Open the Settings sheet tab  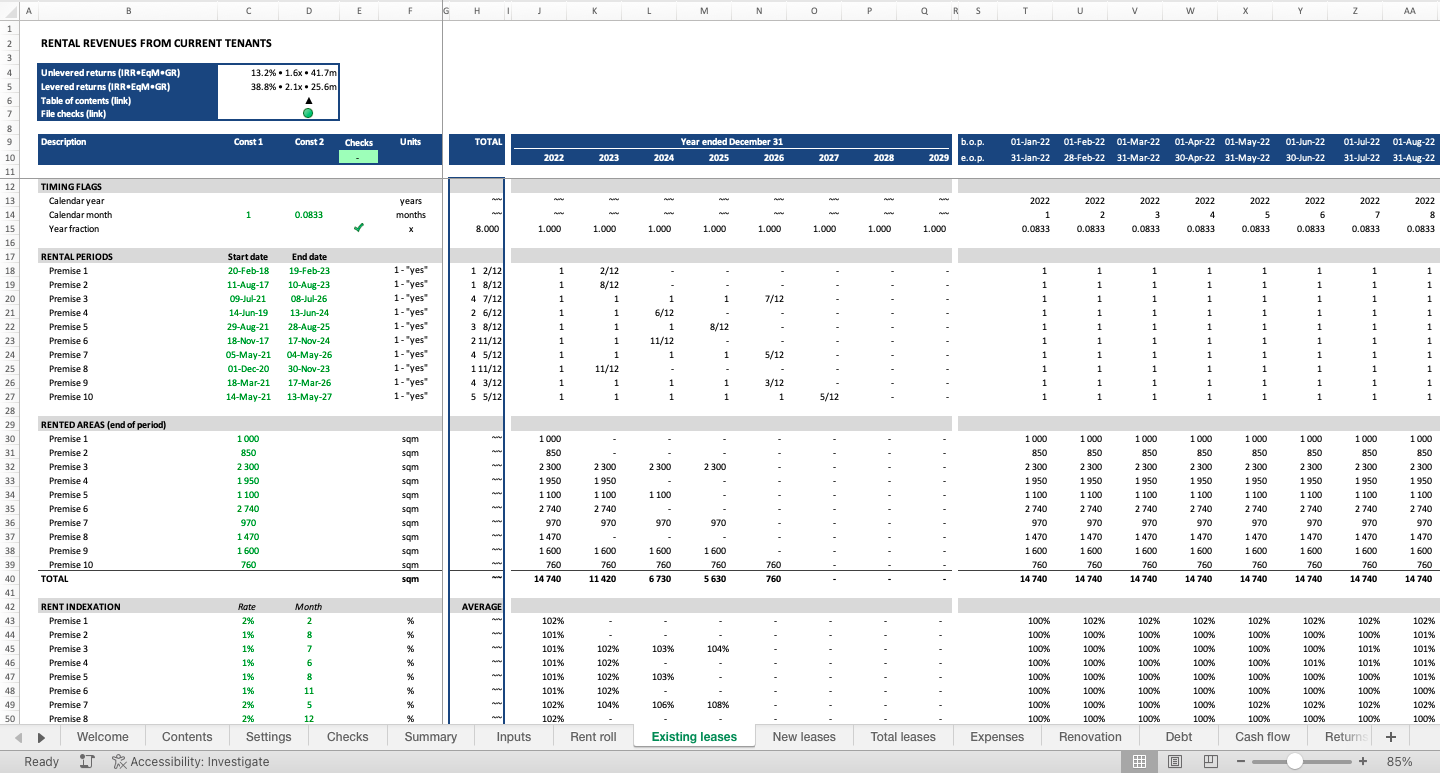click(x=269, y=737)
